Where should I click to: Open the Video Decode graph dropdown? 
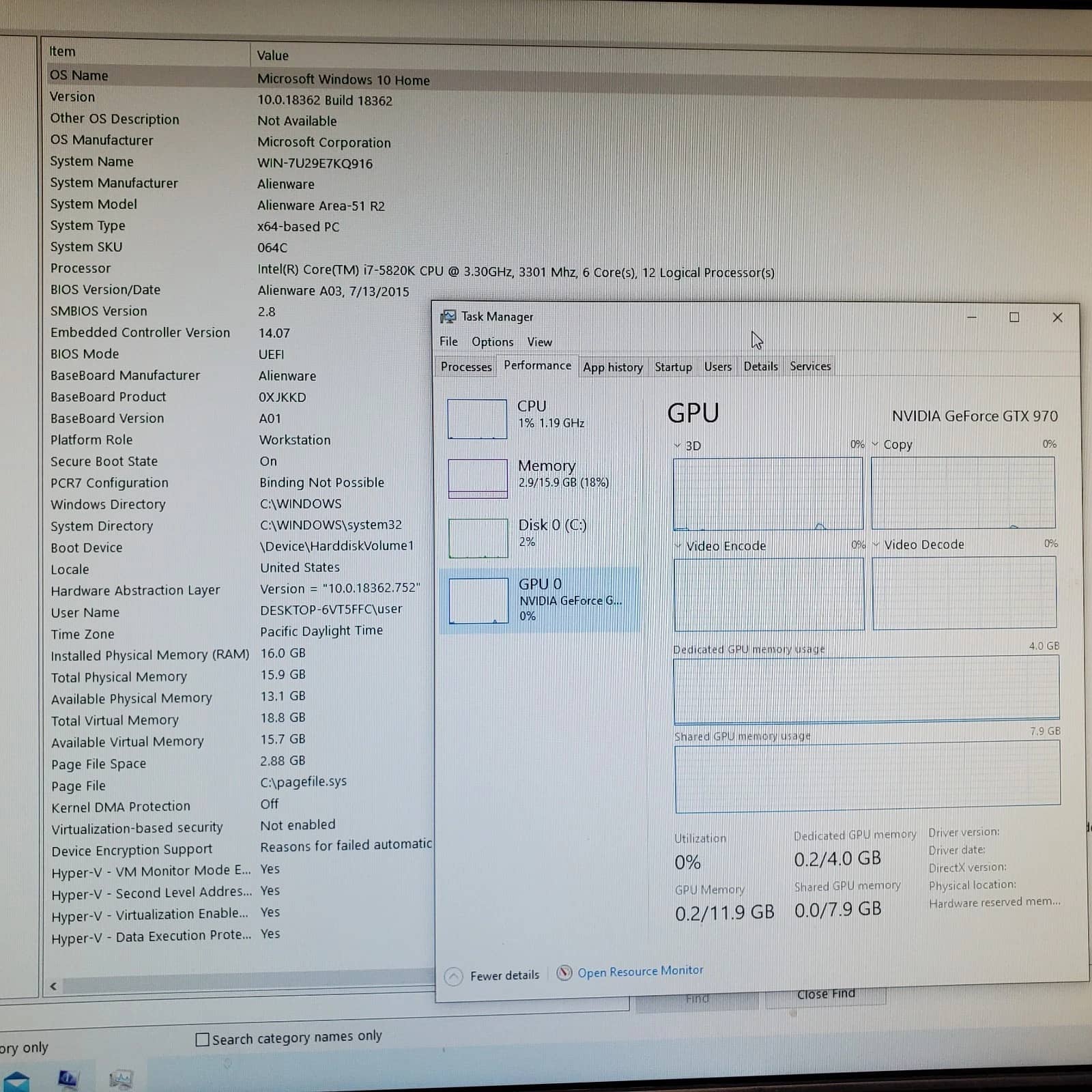pos(876,545)
